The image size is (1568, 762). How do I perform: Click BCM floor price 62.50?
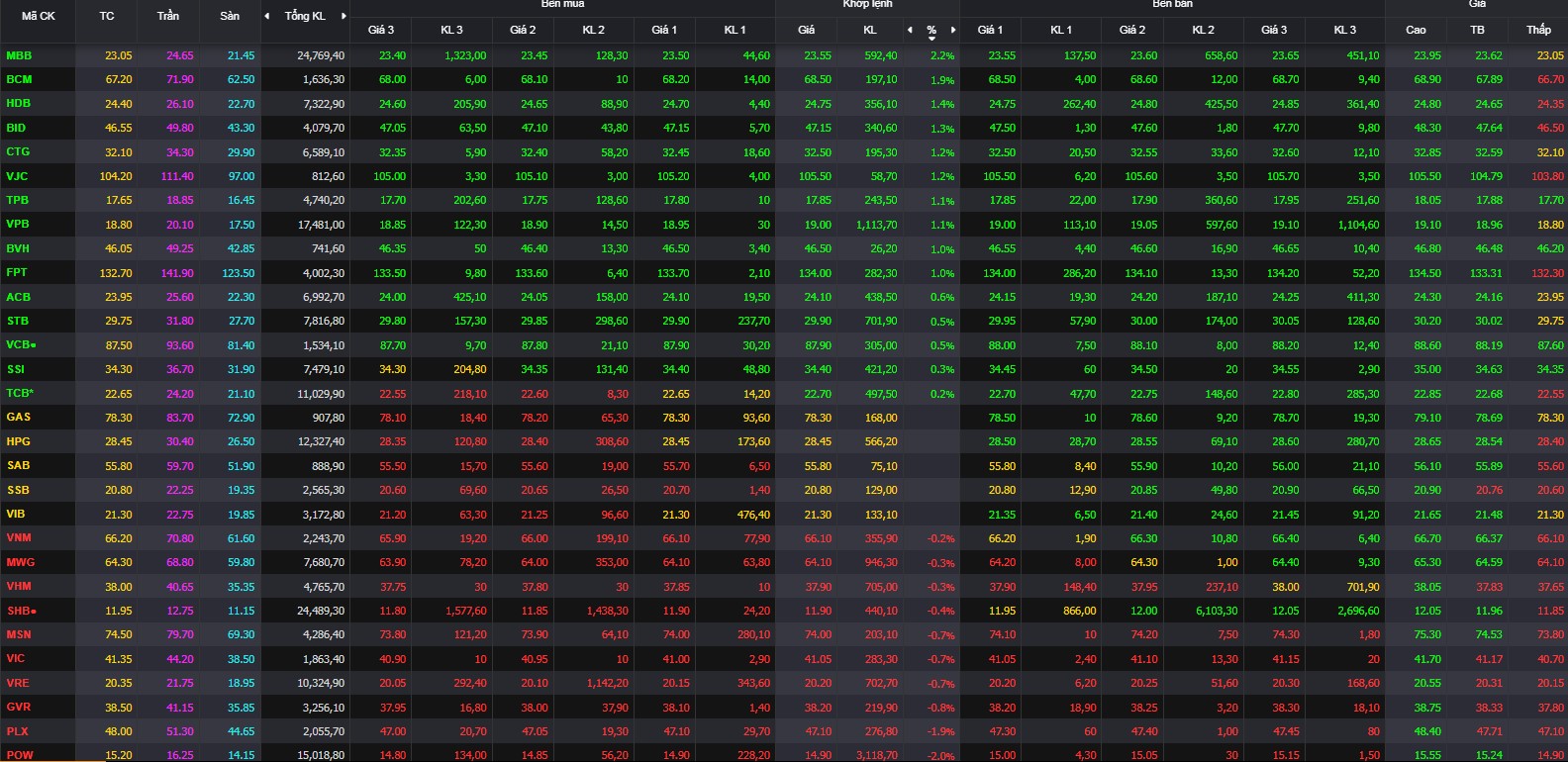(x=241, y=79)
